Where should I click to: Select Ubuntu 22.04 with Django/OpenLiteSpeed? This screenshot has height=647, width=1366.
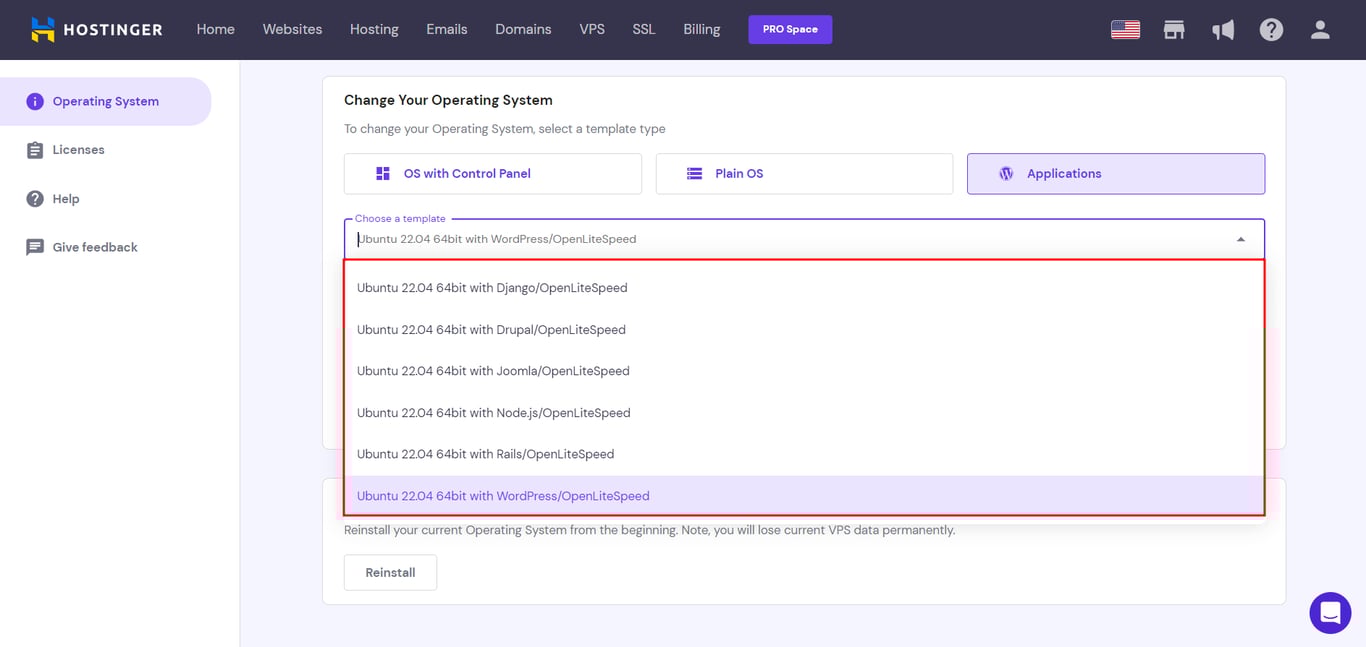tap(493, 287)
